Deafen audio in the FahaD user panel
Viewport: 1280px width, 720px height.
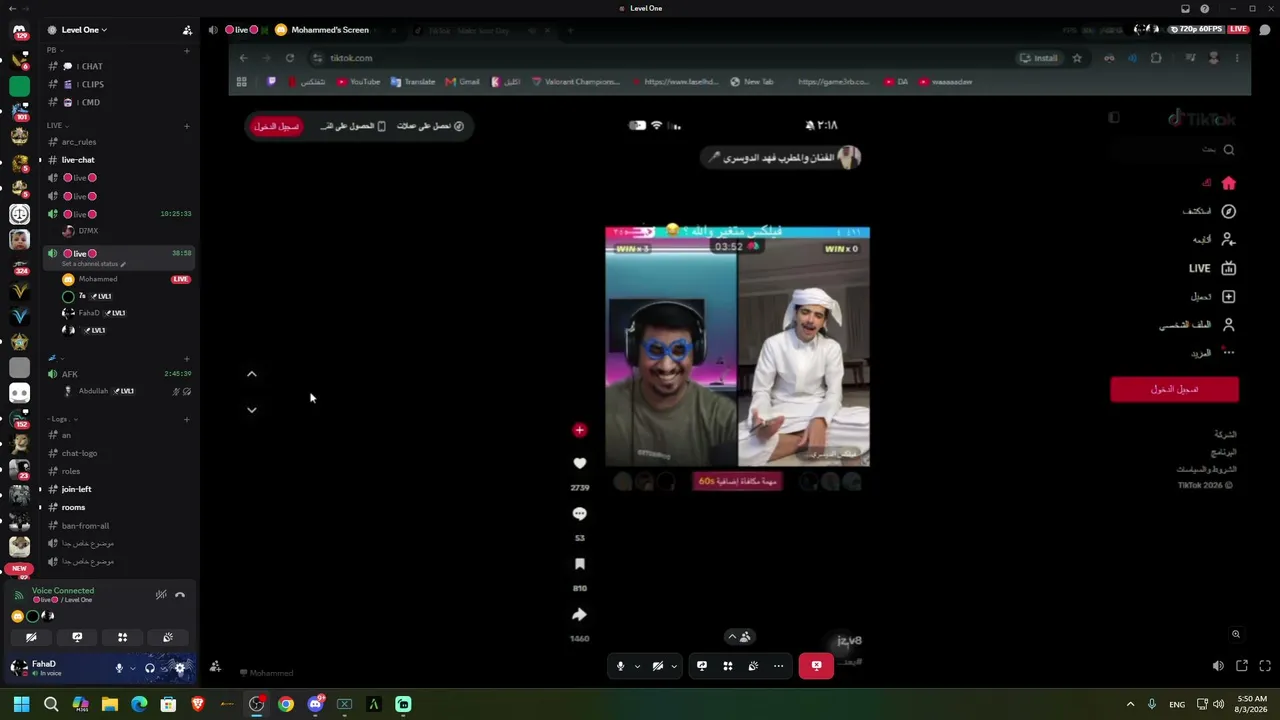150,668
